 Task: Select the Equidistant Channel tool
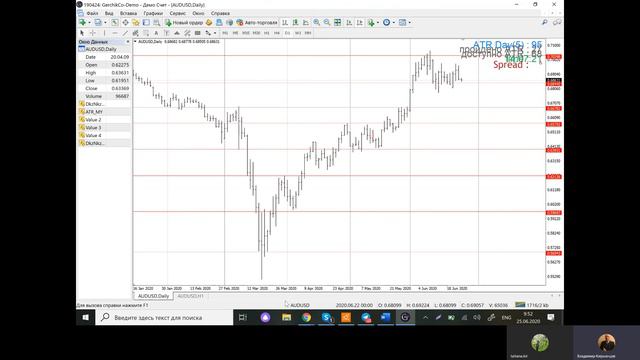coord(135,33)
